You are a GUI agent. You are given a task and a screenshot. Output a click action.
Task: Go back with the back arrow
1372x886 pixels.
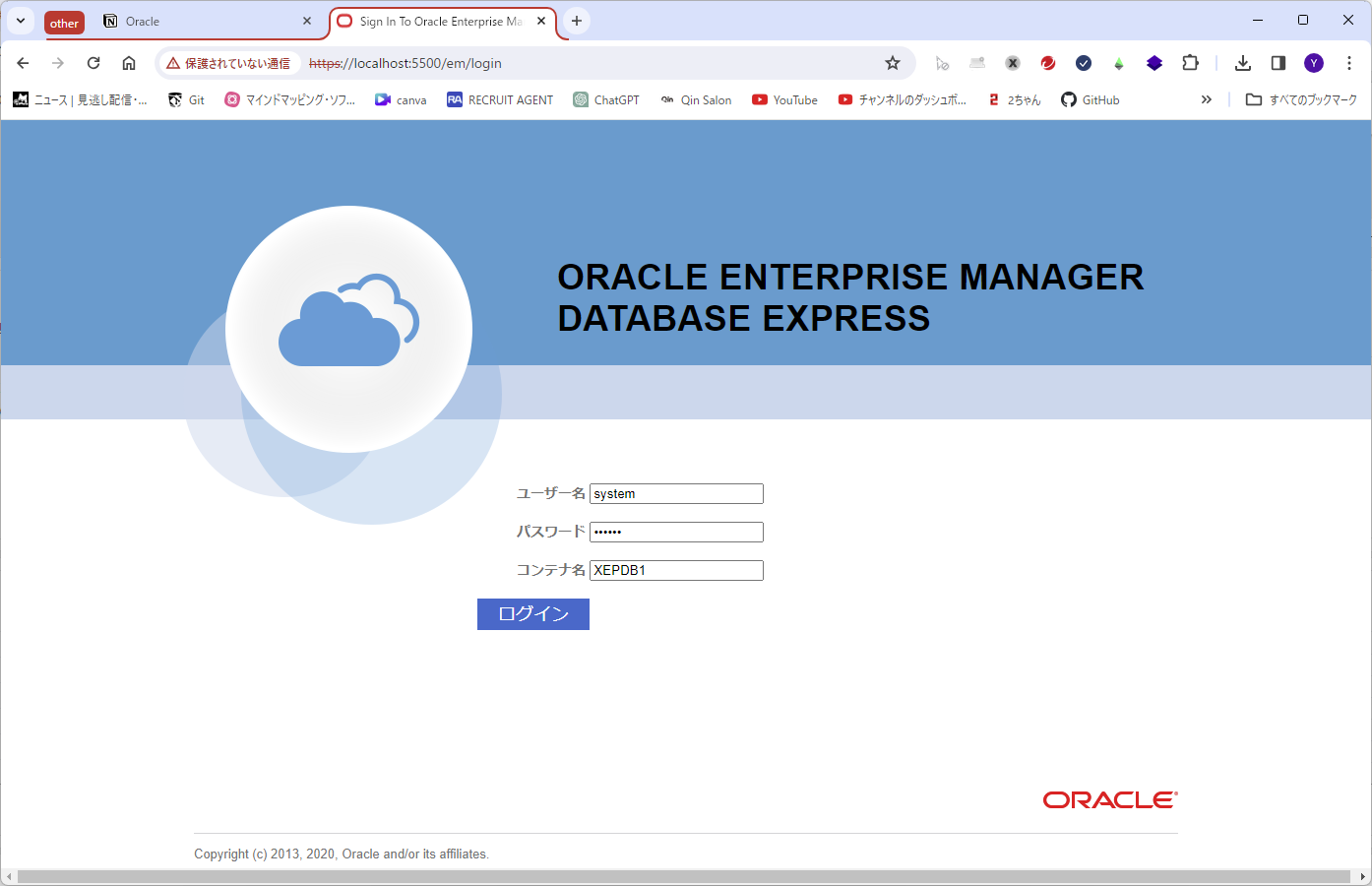pyautogui.click(x=22, y=62)
